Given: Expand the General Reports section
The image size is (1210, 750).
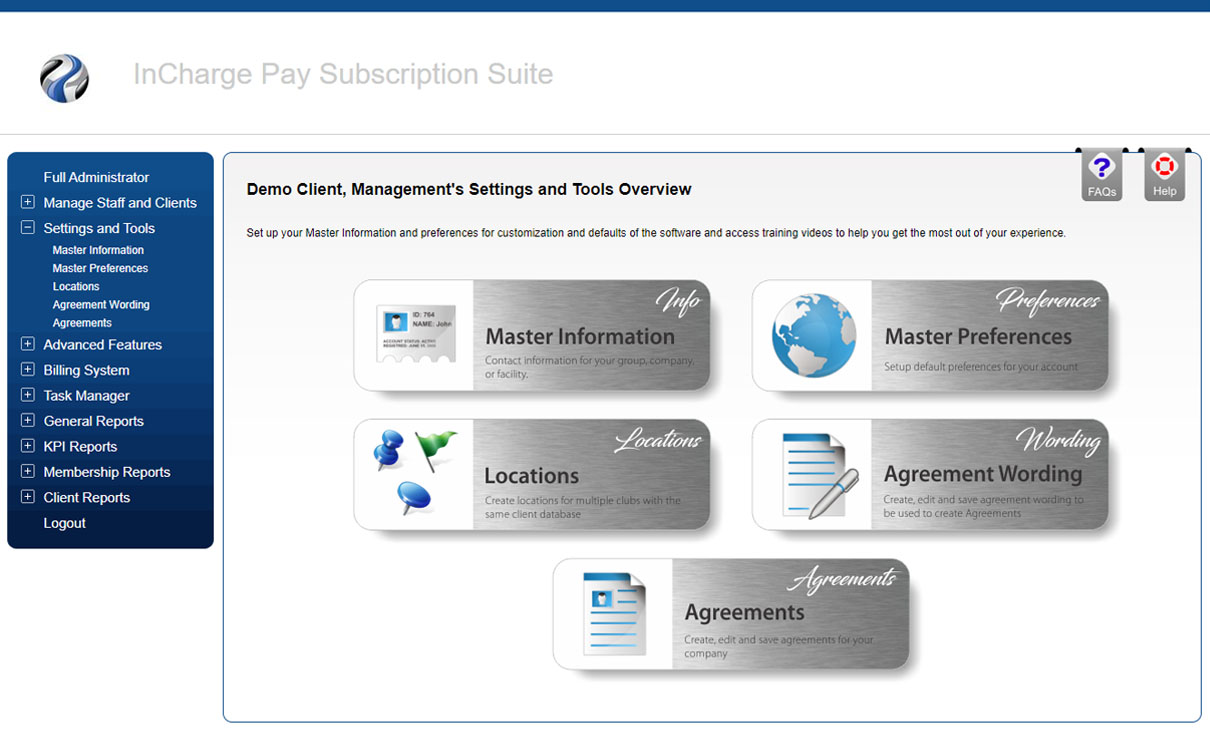Looking at the screenshot, I should [27, 421].
